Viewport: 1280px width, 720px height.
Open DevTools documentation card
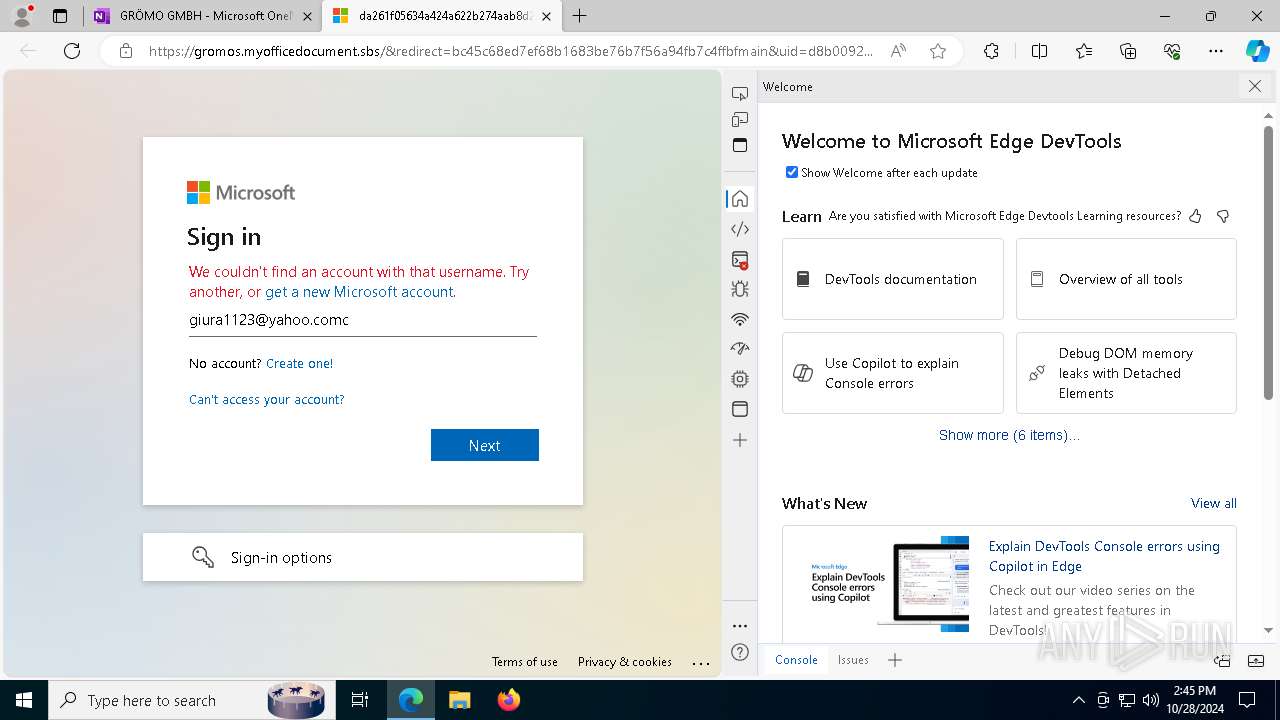893,279
